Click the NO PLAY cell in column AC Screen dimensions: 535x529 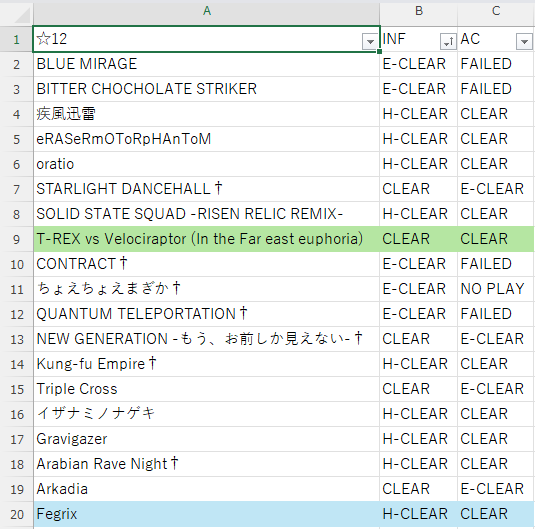(x=496, y=289)
